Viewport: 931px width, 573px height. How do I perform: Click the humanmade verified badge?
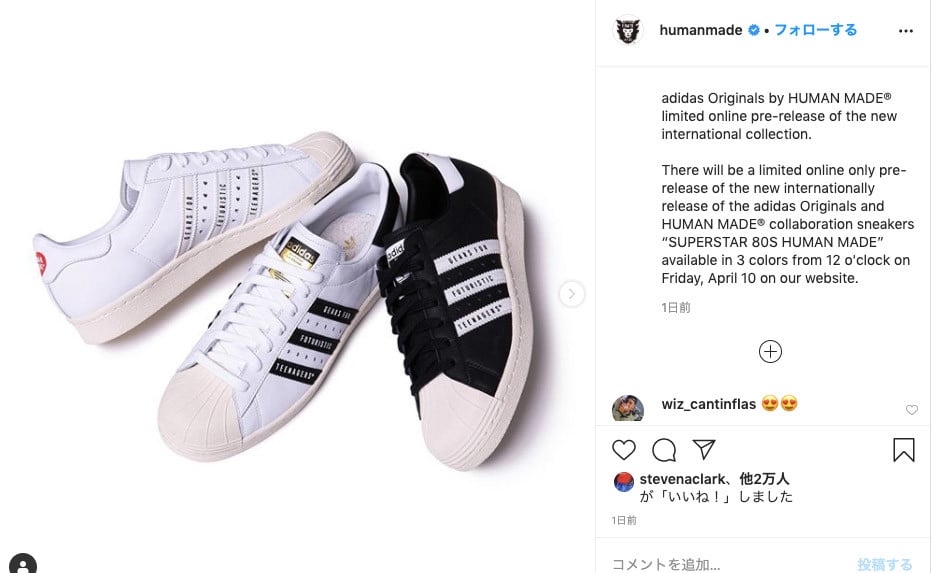click(x=753, y=30)
